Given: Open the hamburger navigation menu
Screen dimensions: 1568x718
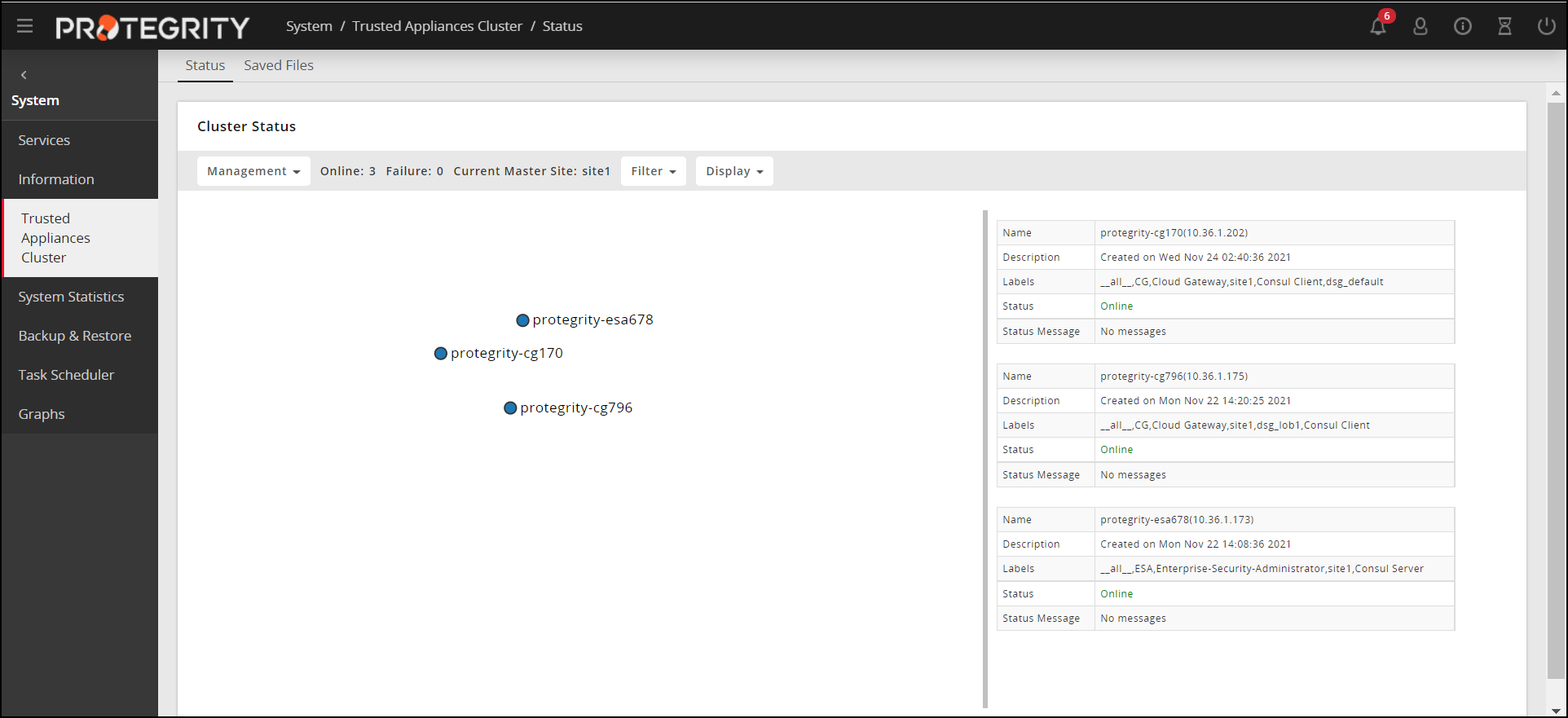Looking at the screenshot, I should click(x=24, y=26).
